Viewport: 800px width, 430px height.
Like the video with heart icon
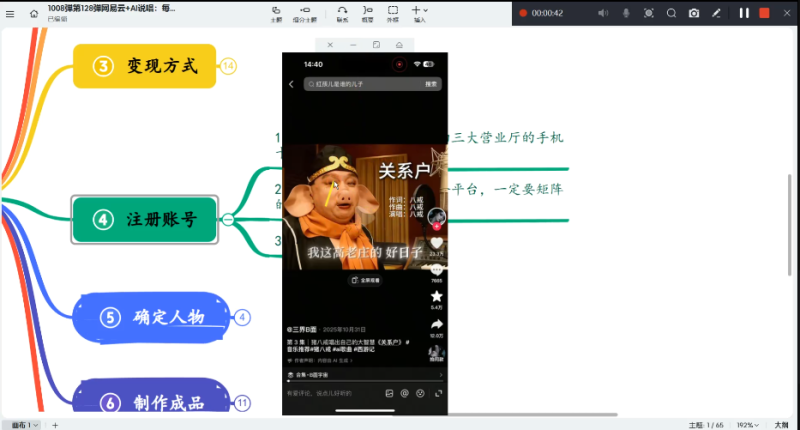[x=436, y=243]
